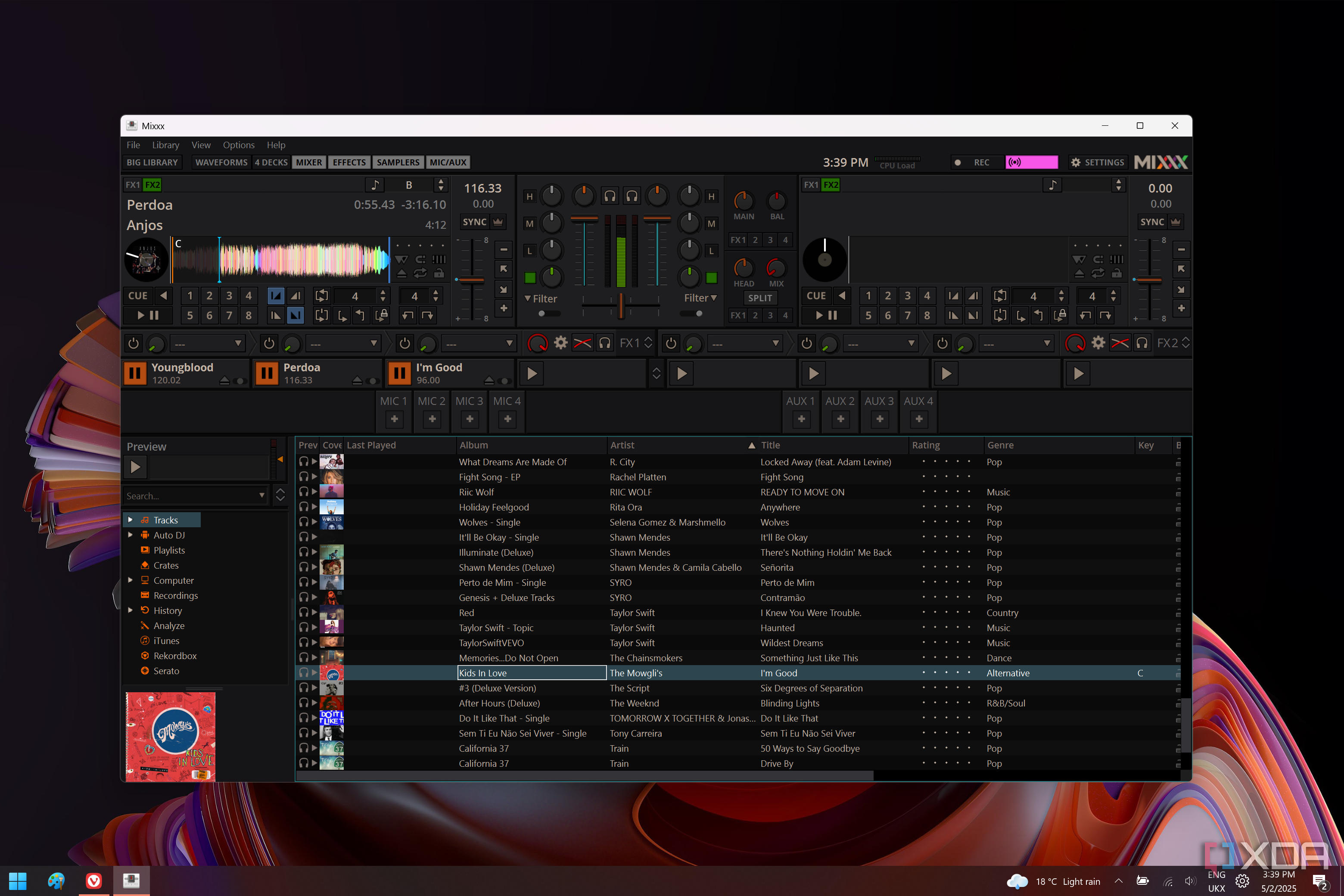Click beatjump forward arrow on left deck
Viewport: 1344px width, 896px height.
(x=427, y=315)
